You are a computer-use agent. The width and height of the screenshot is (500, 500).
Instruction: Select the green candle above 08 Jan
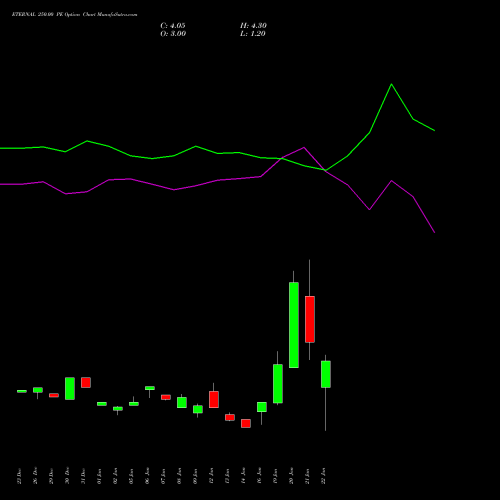point(182,402)
